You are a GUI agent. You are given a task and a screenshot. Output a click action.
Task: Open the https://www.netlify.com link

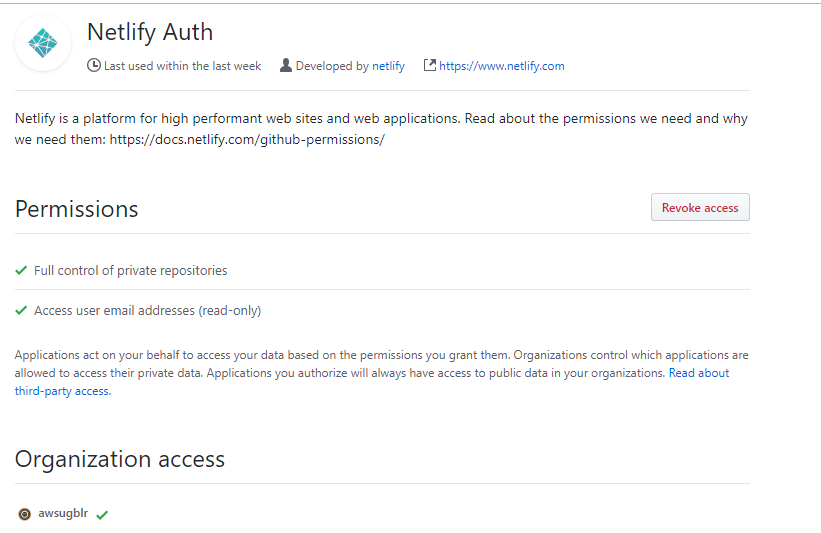502,66
